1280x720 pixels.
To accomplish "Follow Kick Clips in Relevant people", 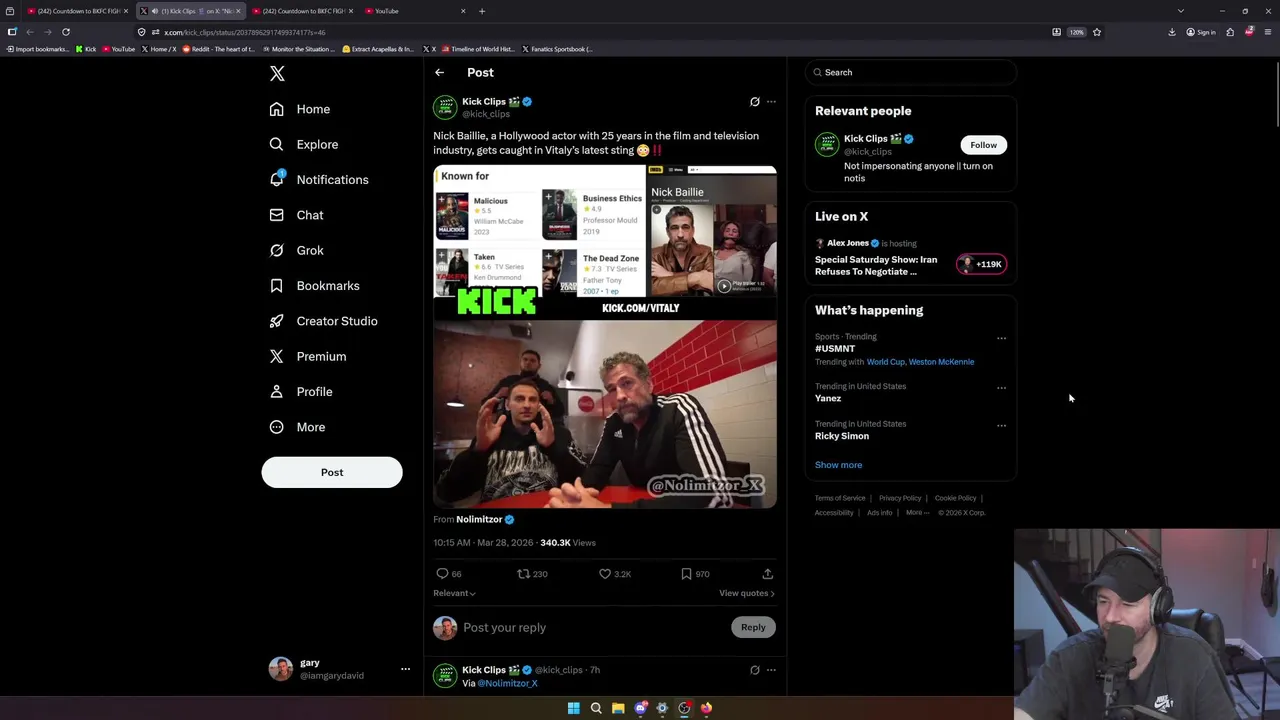I will (983, 145).
